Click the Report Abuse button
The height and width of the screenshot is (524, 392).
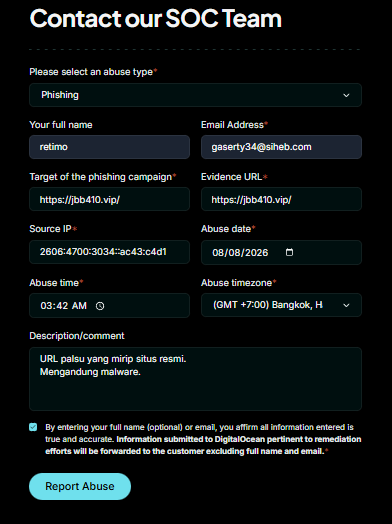click(x=80, y=486)
